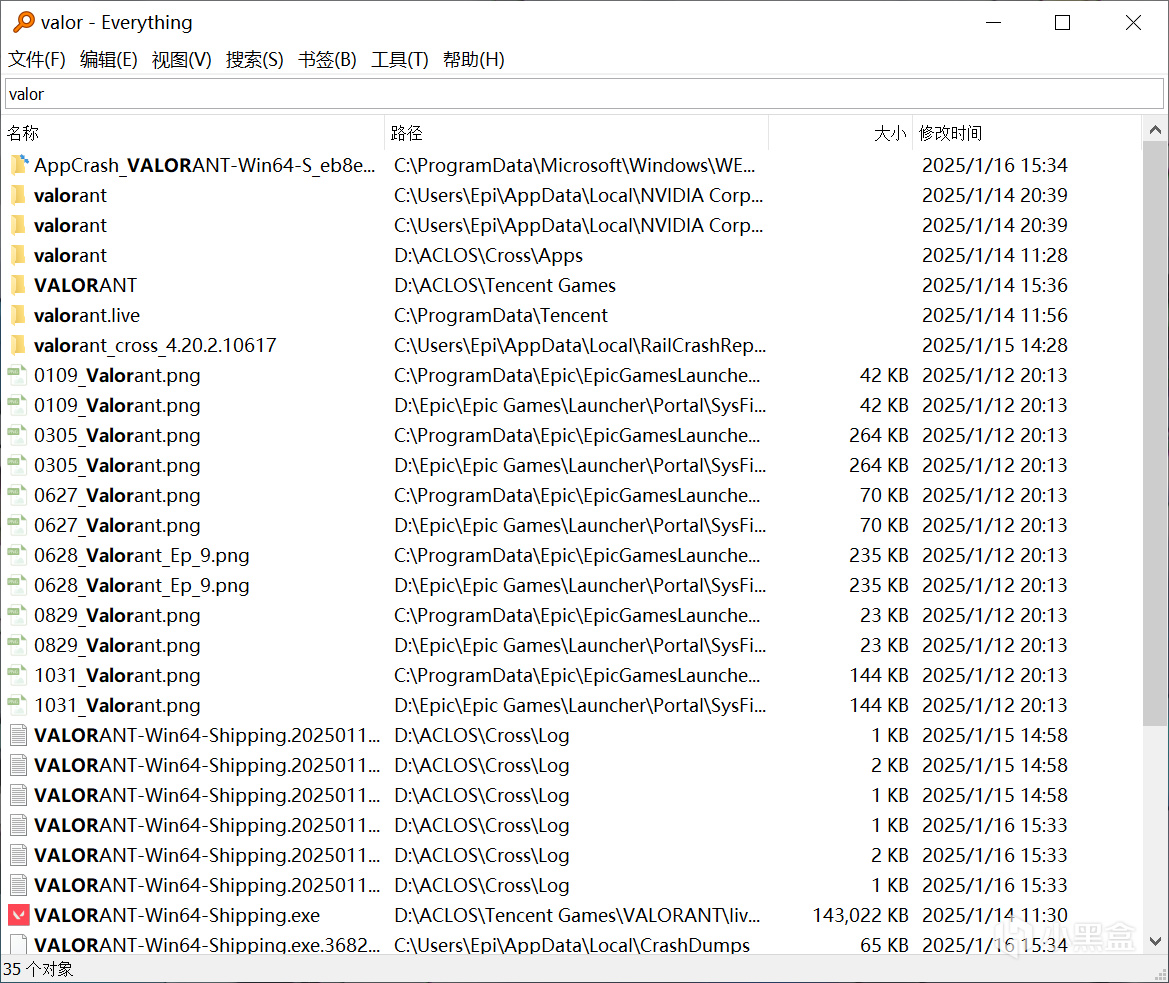Click the date 2025/1/14 15:36
Screen dimensions: 1169x983
[x=995, y=285]
